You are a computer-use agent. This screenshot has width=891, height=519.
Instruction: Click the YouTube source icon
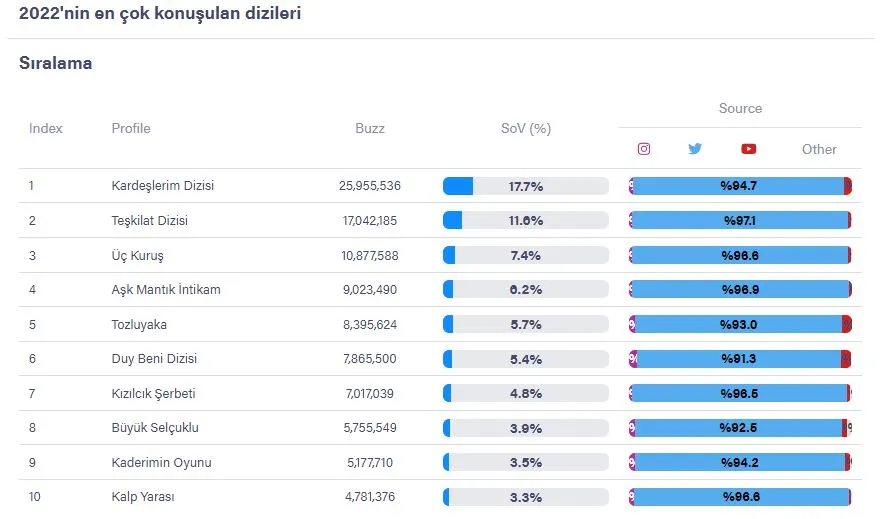pos(748,149)
